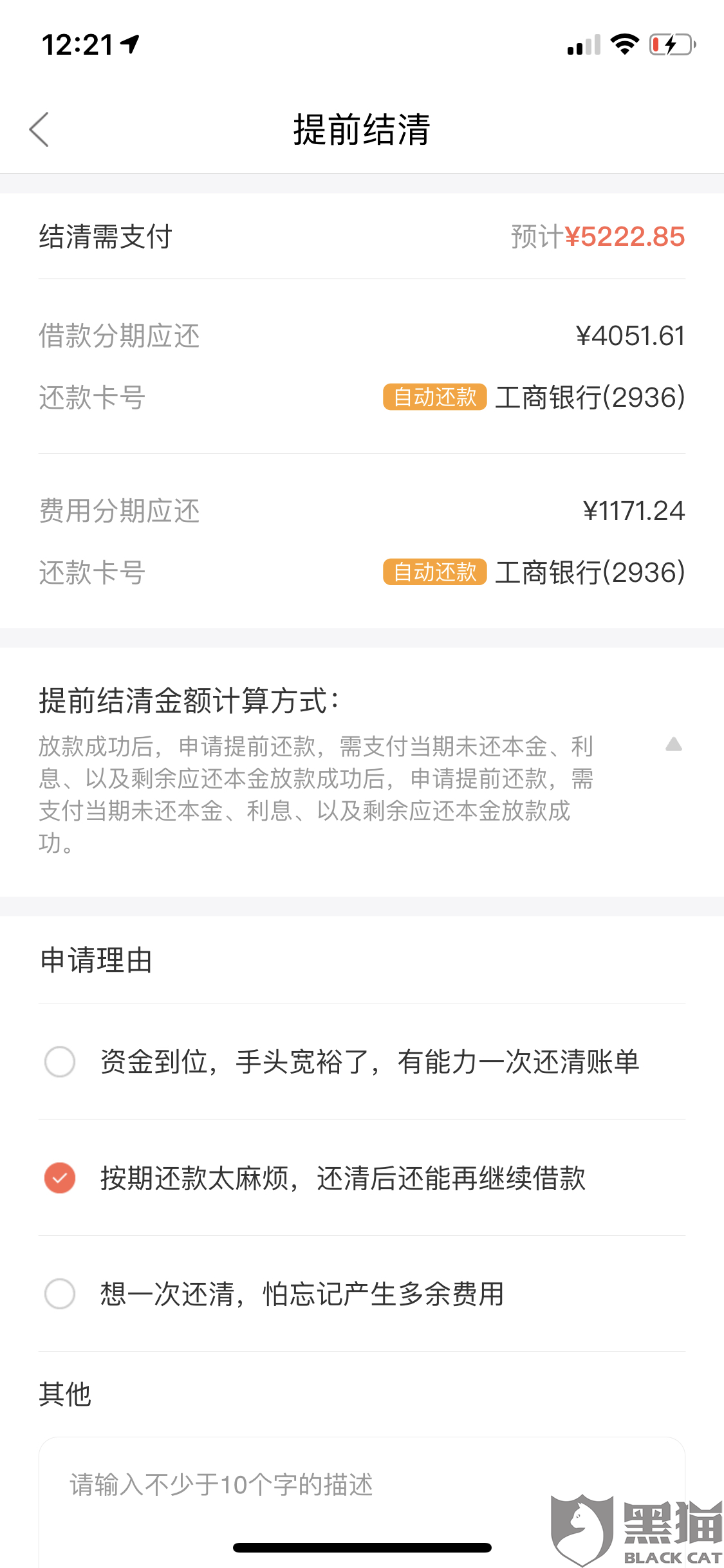
Task: Tap the back arrow icon
Action: coord(39,129)
